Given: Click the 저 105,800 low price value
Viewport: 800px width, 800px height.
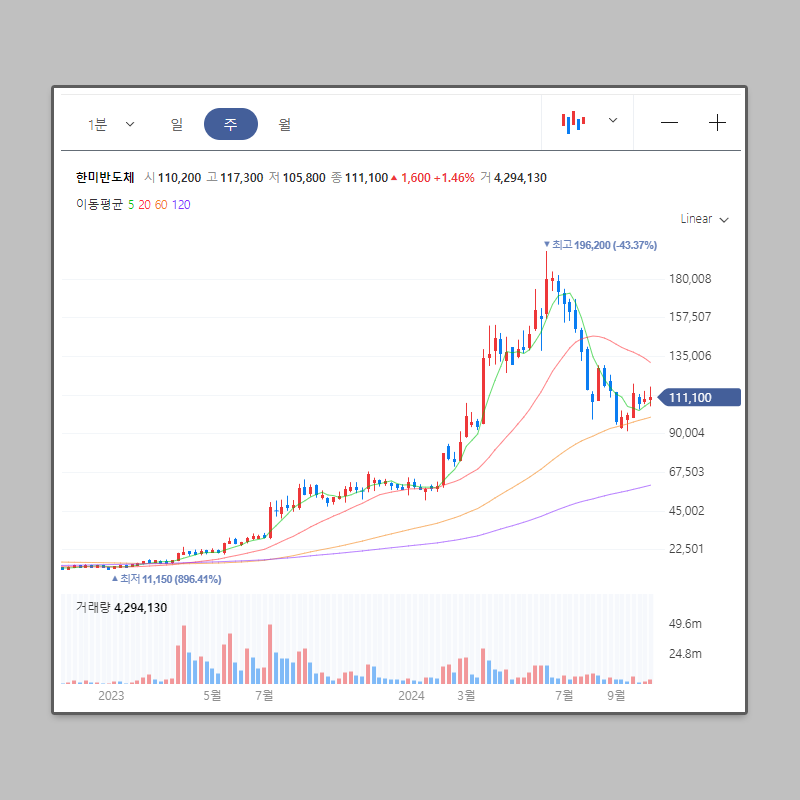Looking at the screenshot, I should pyautogui.click(x=297, y=178).
